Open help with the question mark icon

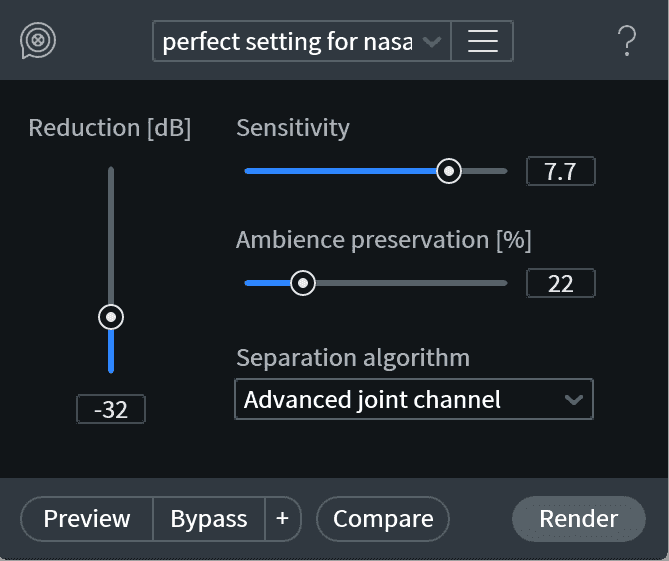coord(627,41)
